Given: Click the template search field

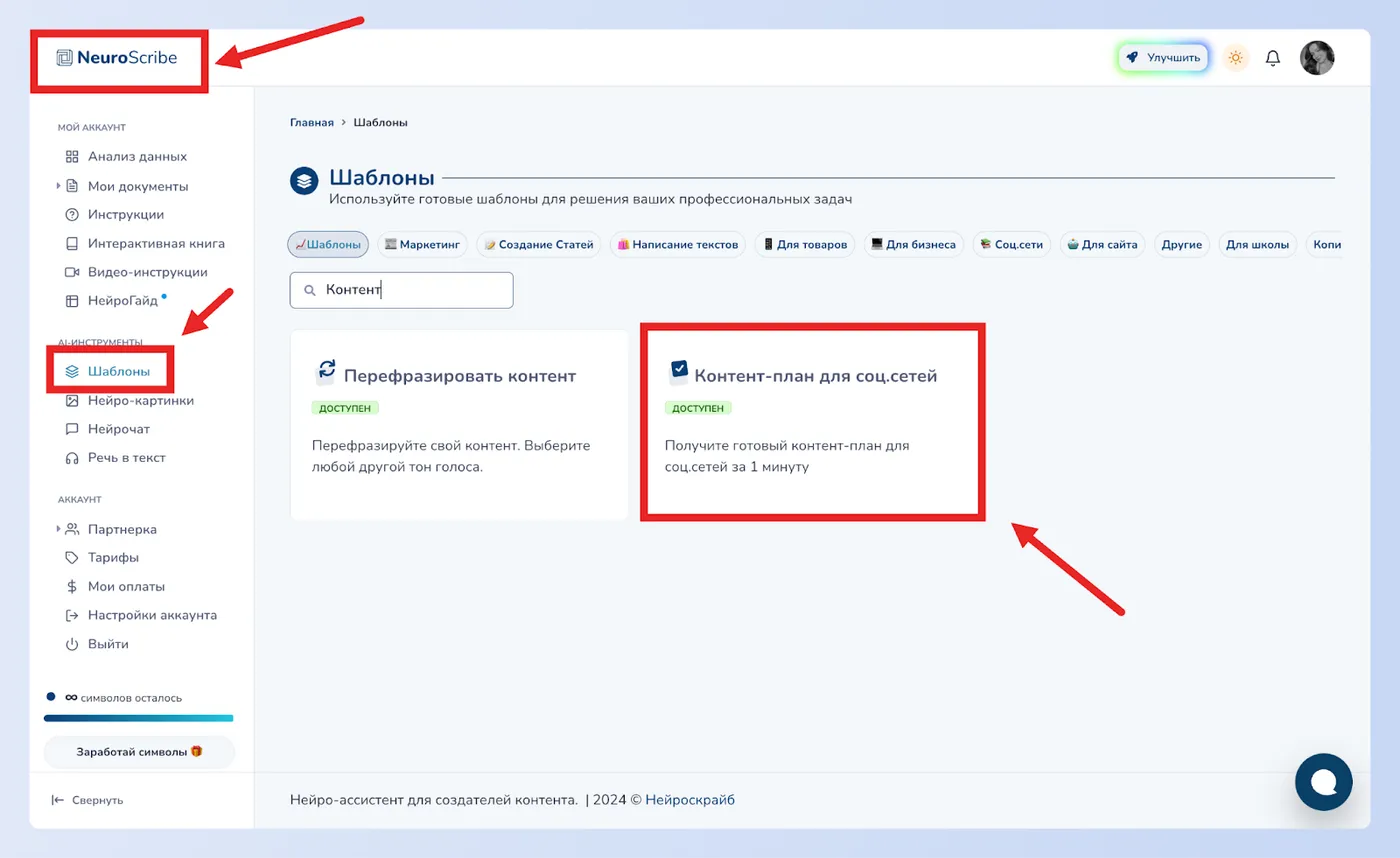Looking at the screenshot, I should pos(401,290).
